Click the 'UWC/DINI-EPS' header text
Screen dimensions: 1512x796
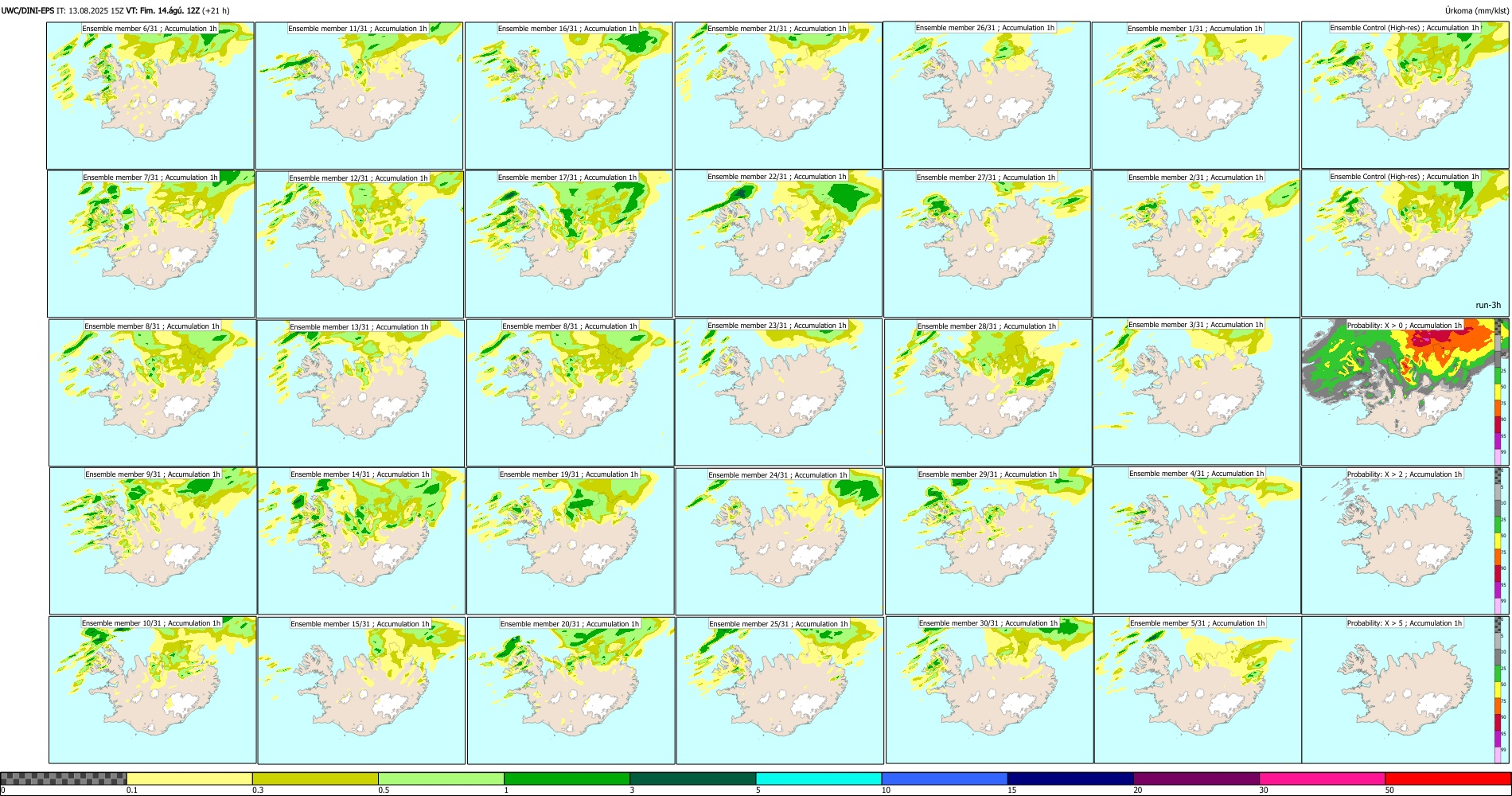[x=28, y=10]
